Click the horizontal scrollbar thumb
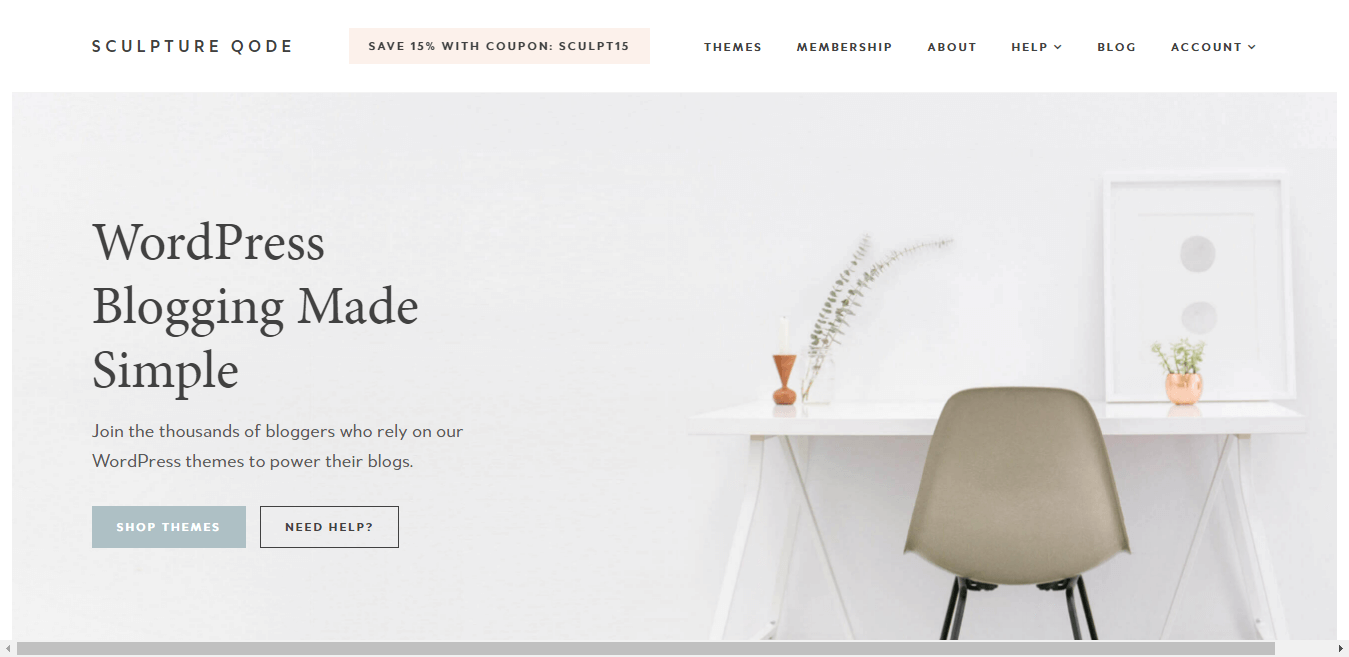 pos(646,649)
